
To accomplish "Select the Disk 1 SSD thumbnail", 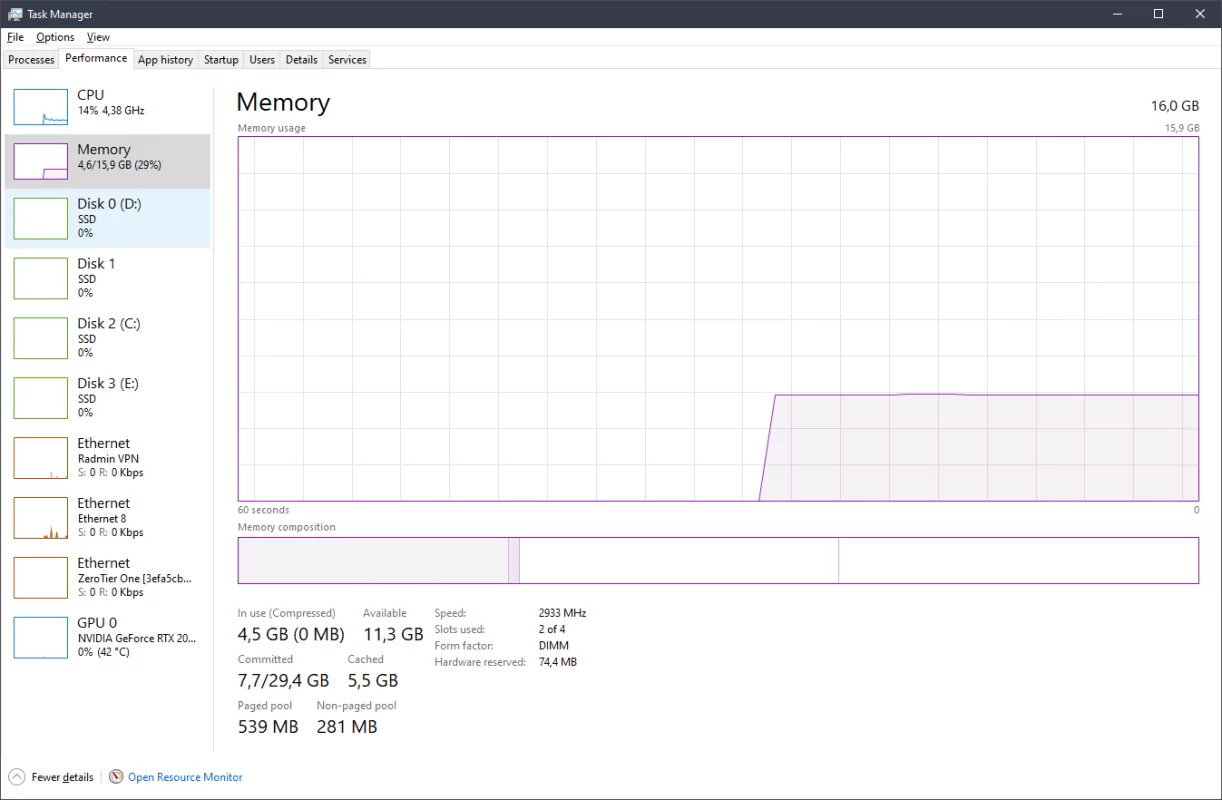I will pyautogui.click(x=41, y=279).
